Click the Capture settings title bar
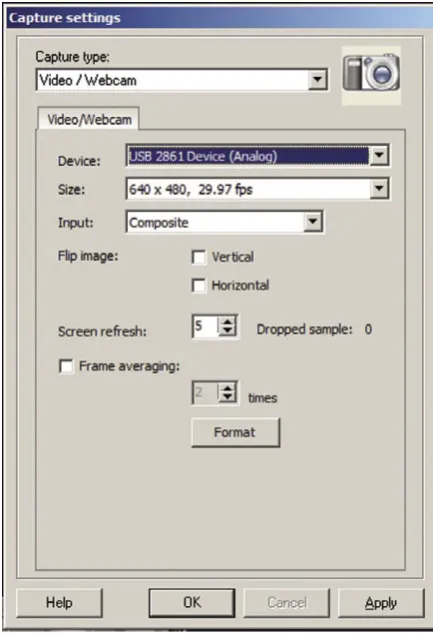Viewport: 433px width, 635px height. 220,18
